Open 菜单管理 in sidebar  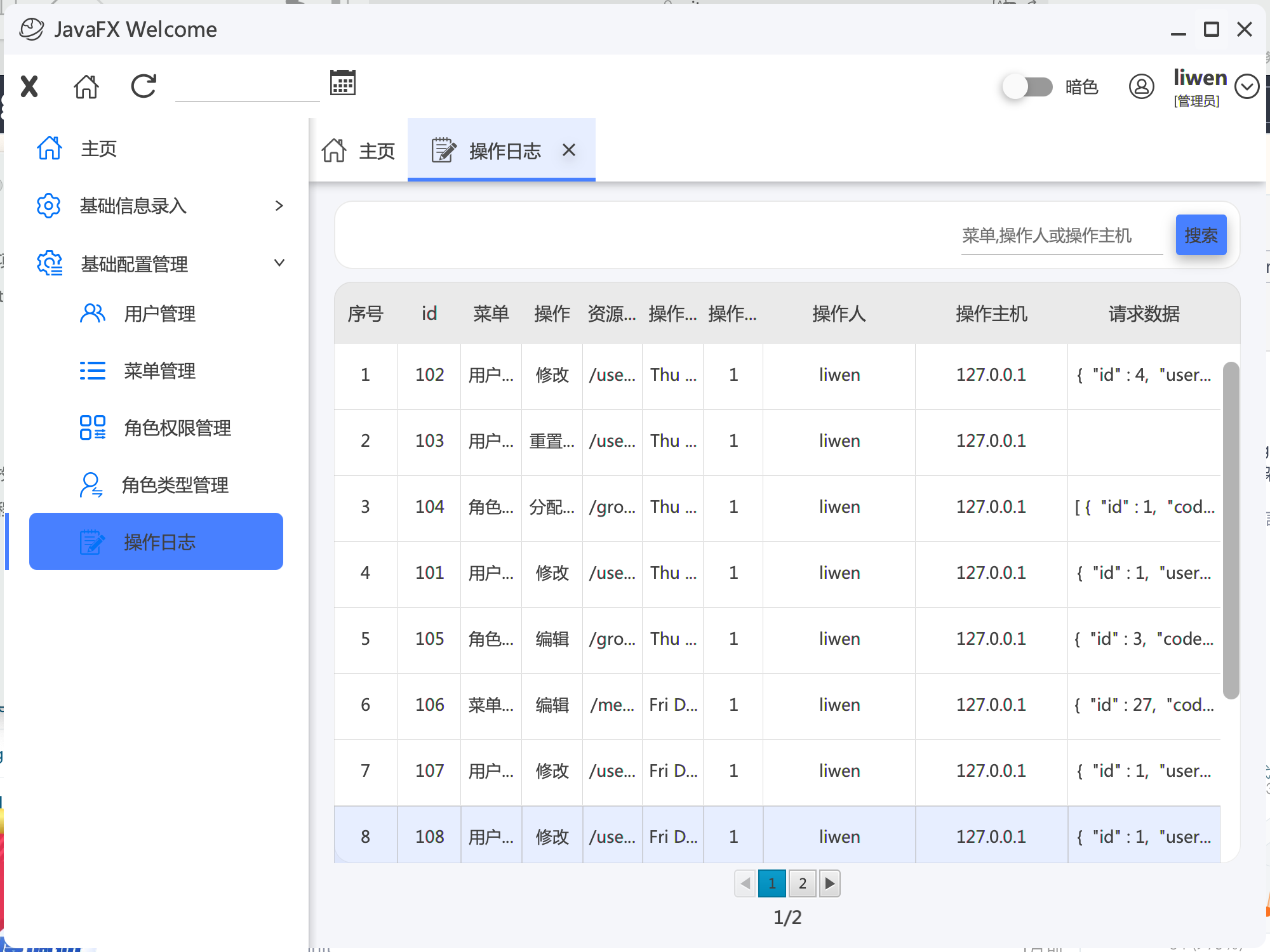click(x=159, y=371)
